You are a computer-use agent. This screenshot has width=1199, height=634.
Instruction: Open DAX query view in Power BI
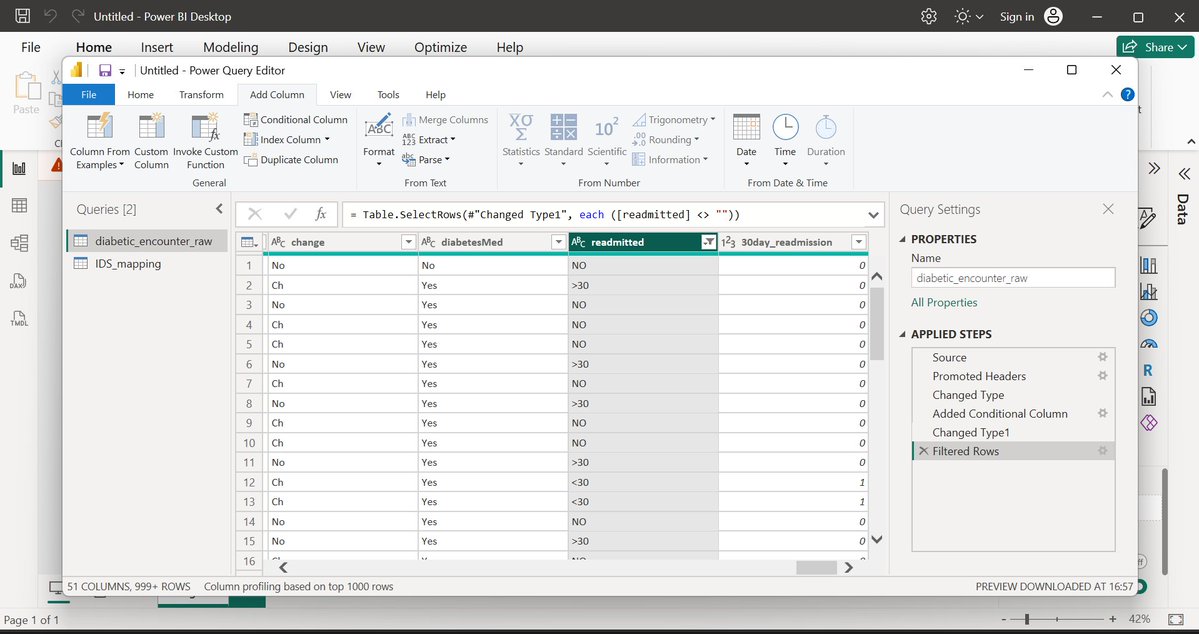(19, 281)
